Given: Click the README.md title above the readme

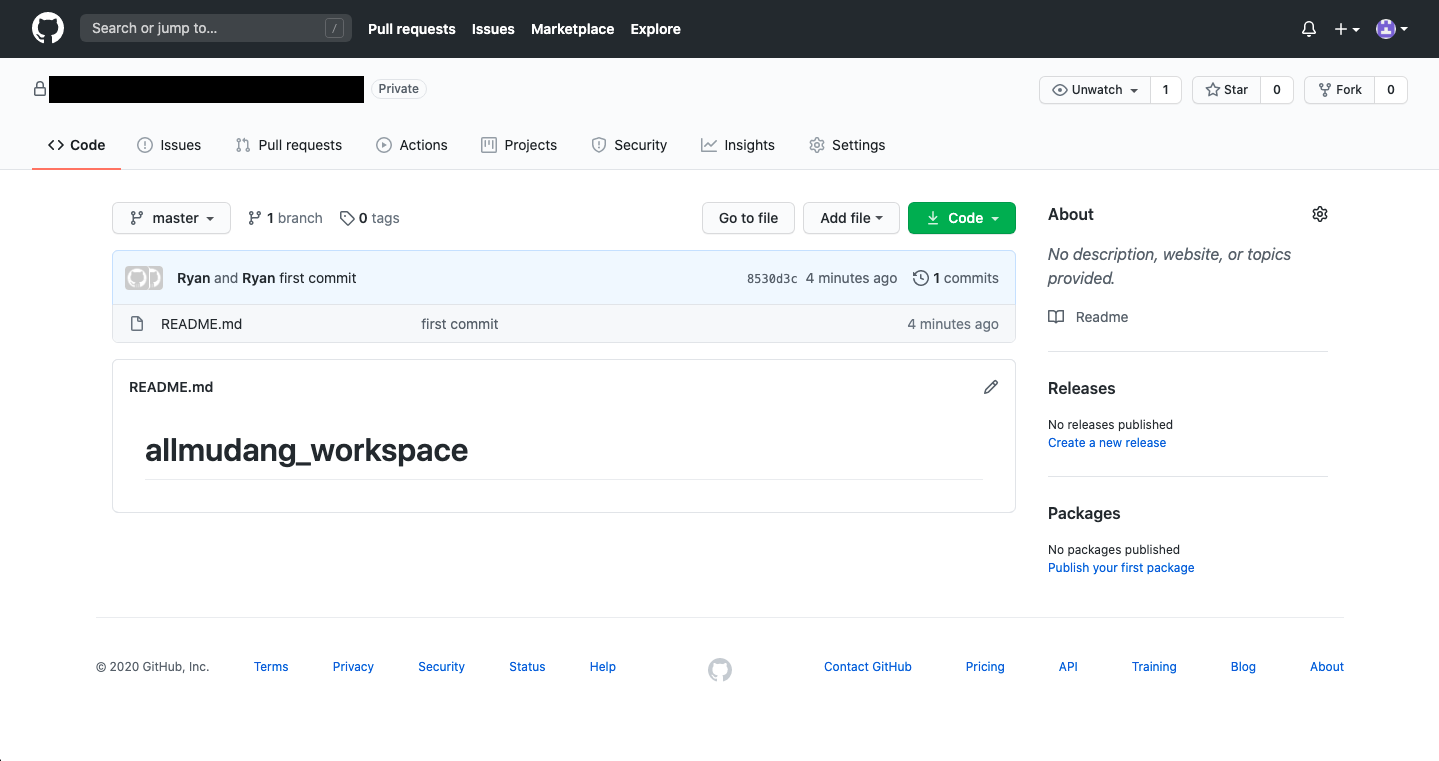Looking at the screenshot, I should (171, 387).
